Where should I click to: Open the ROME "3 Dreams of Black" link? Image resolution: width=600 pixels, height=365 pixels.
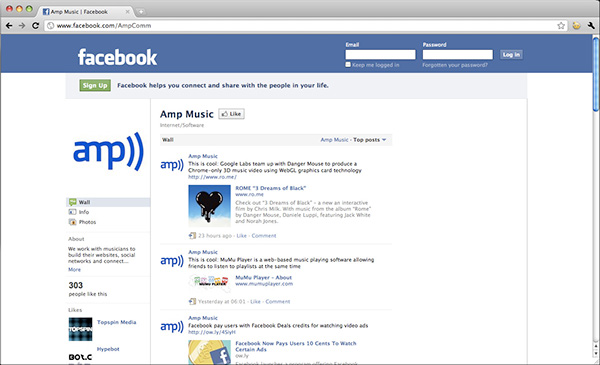point(271,188)
